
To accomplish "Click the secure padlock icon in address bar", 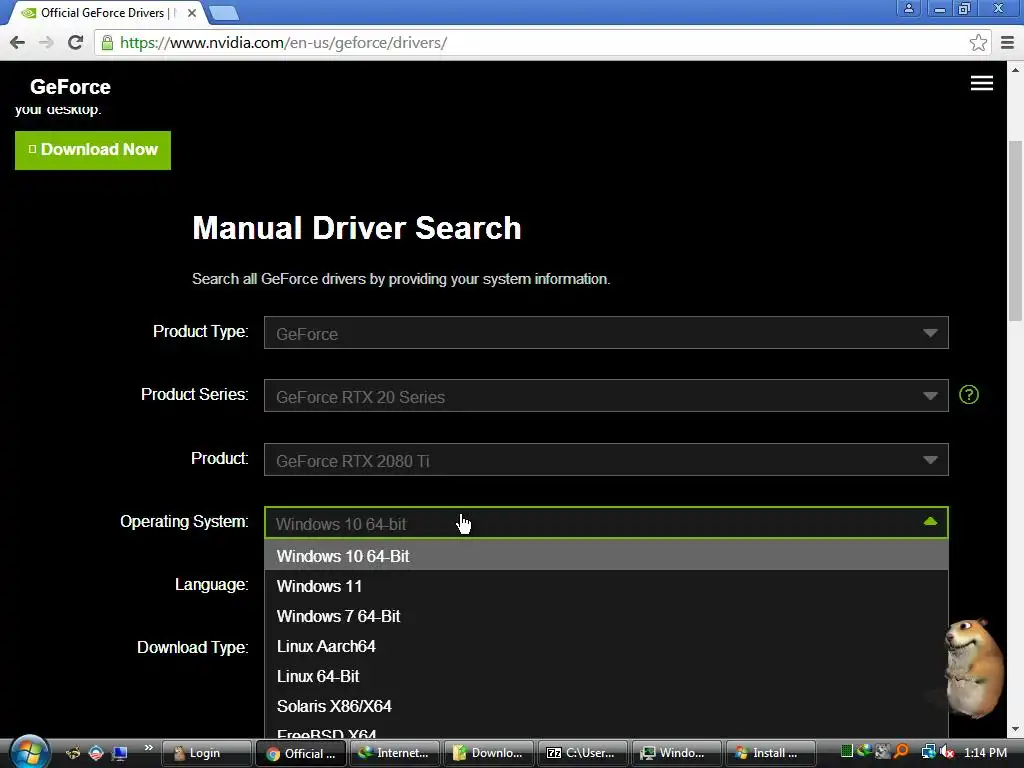I will [106, 42].
